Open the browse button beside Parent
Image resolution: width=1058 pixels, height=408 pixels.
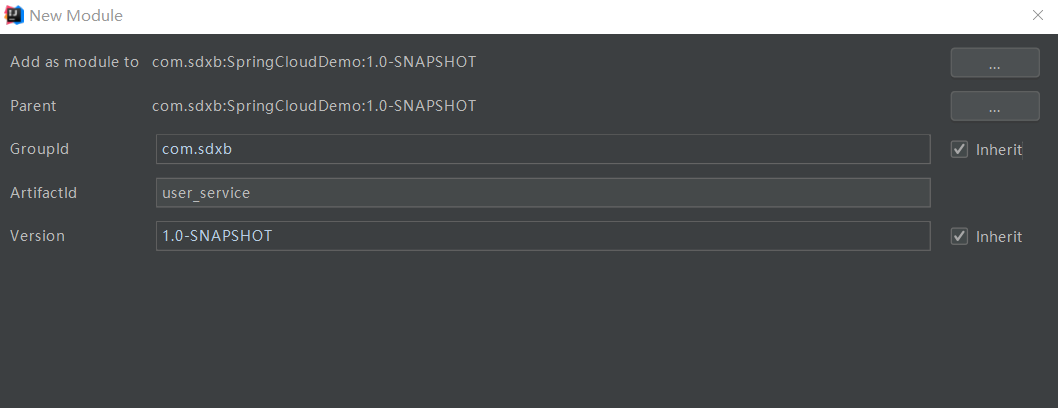[995, 106]
